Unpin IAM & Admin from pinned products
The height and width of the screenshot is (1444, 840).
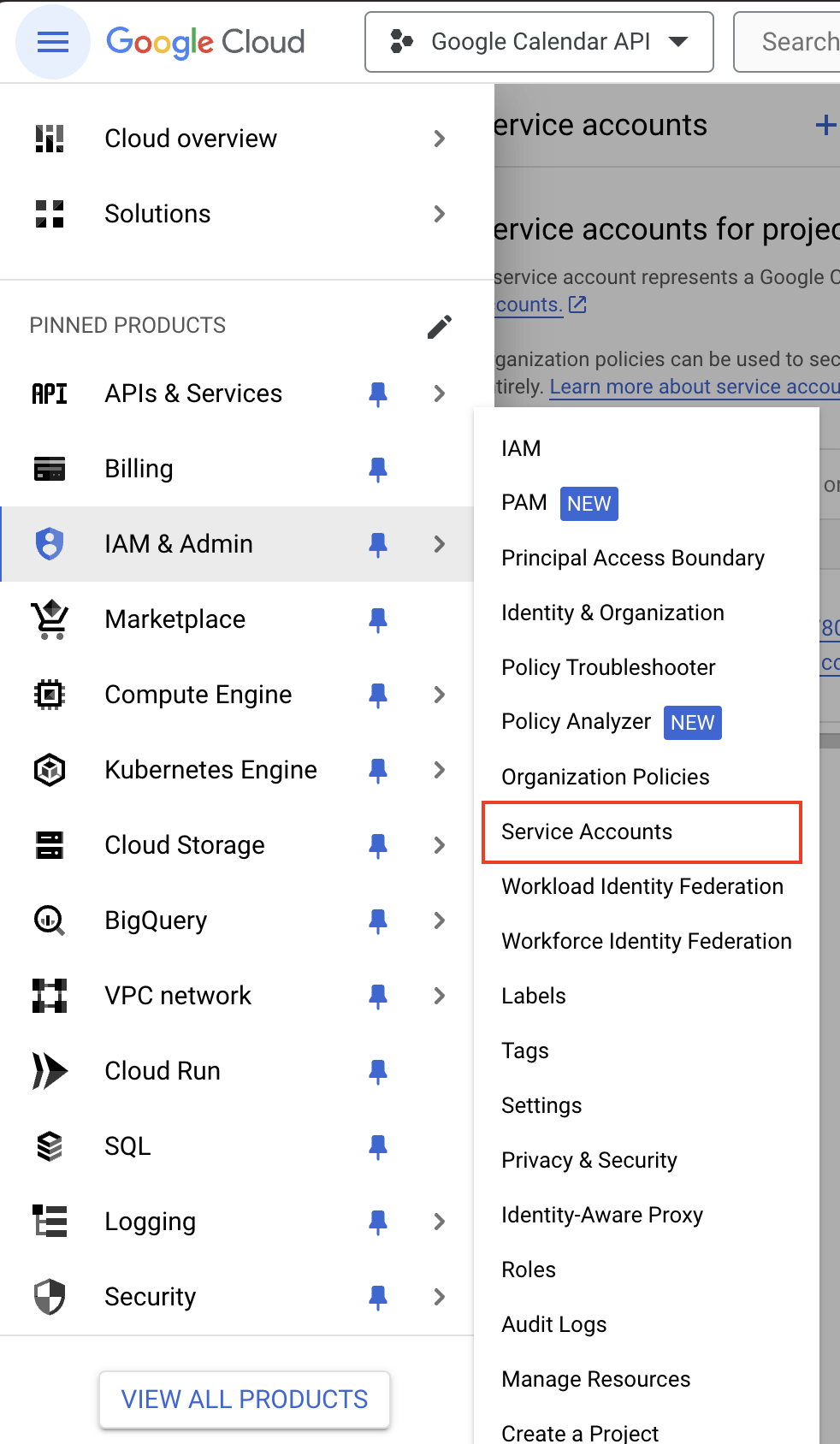378,544
